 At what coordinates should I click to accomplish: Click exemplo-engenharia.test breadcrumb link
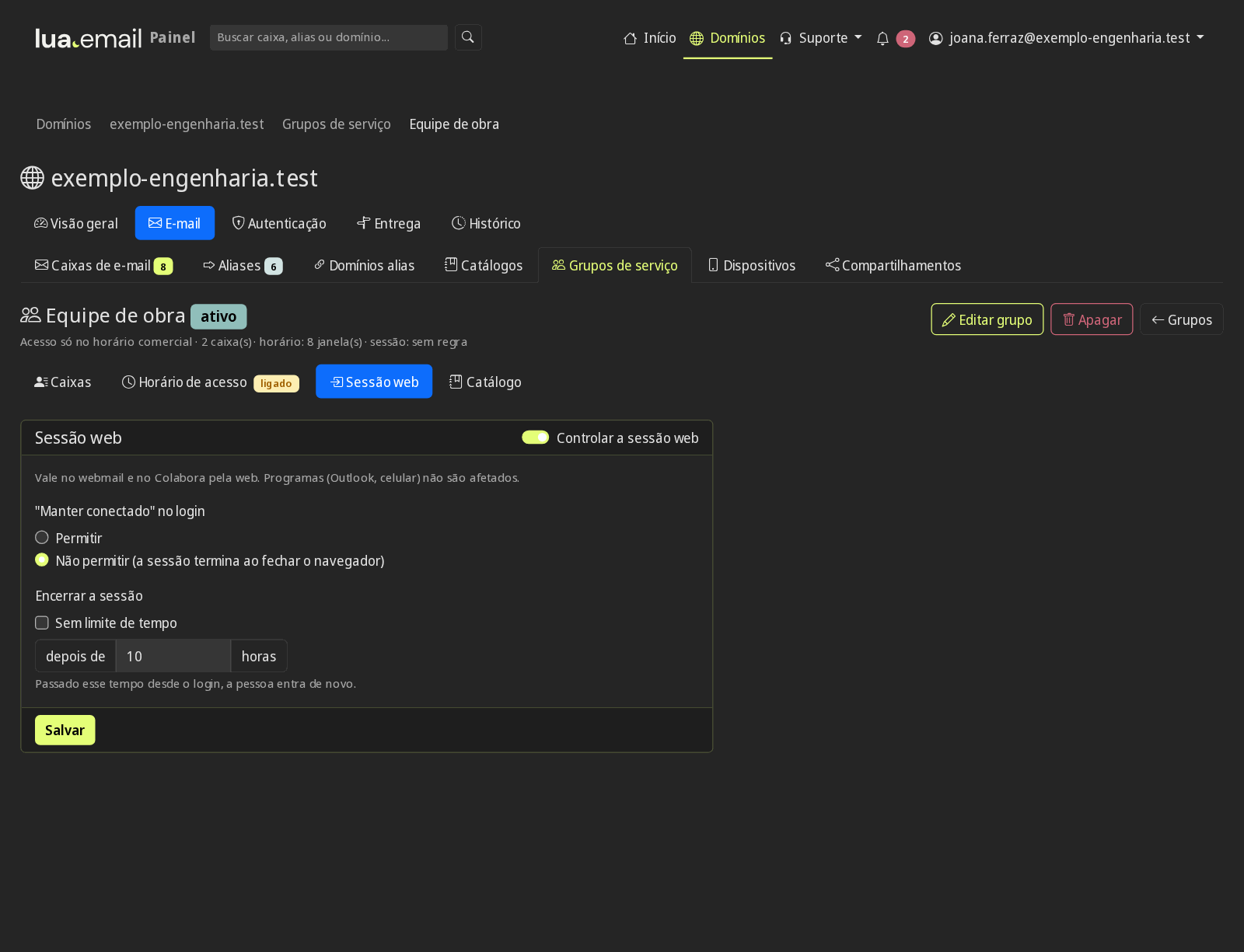click(187, 124)
